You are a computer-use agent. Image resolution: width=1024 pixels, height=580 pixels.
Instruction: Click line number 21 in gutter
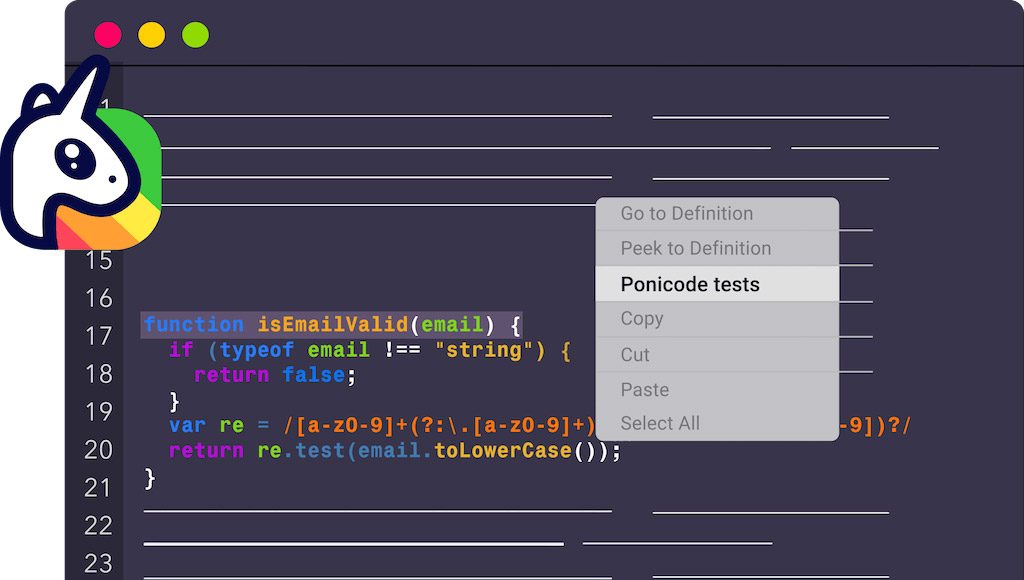(x=99, y=487)
